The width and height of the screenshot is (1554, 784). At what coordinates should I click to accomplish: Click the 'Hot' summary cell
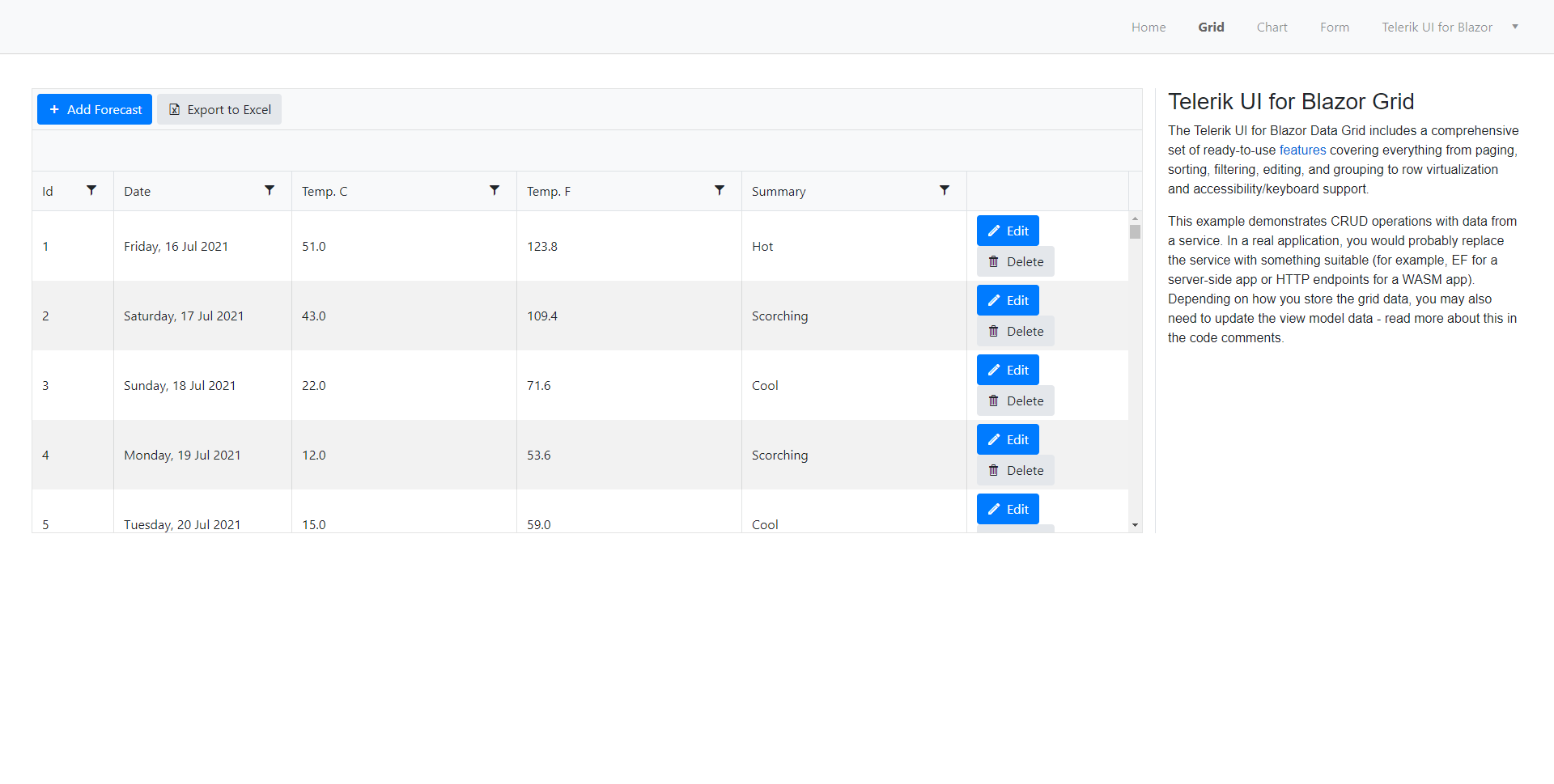click(854, 246)
